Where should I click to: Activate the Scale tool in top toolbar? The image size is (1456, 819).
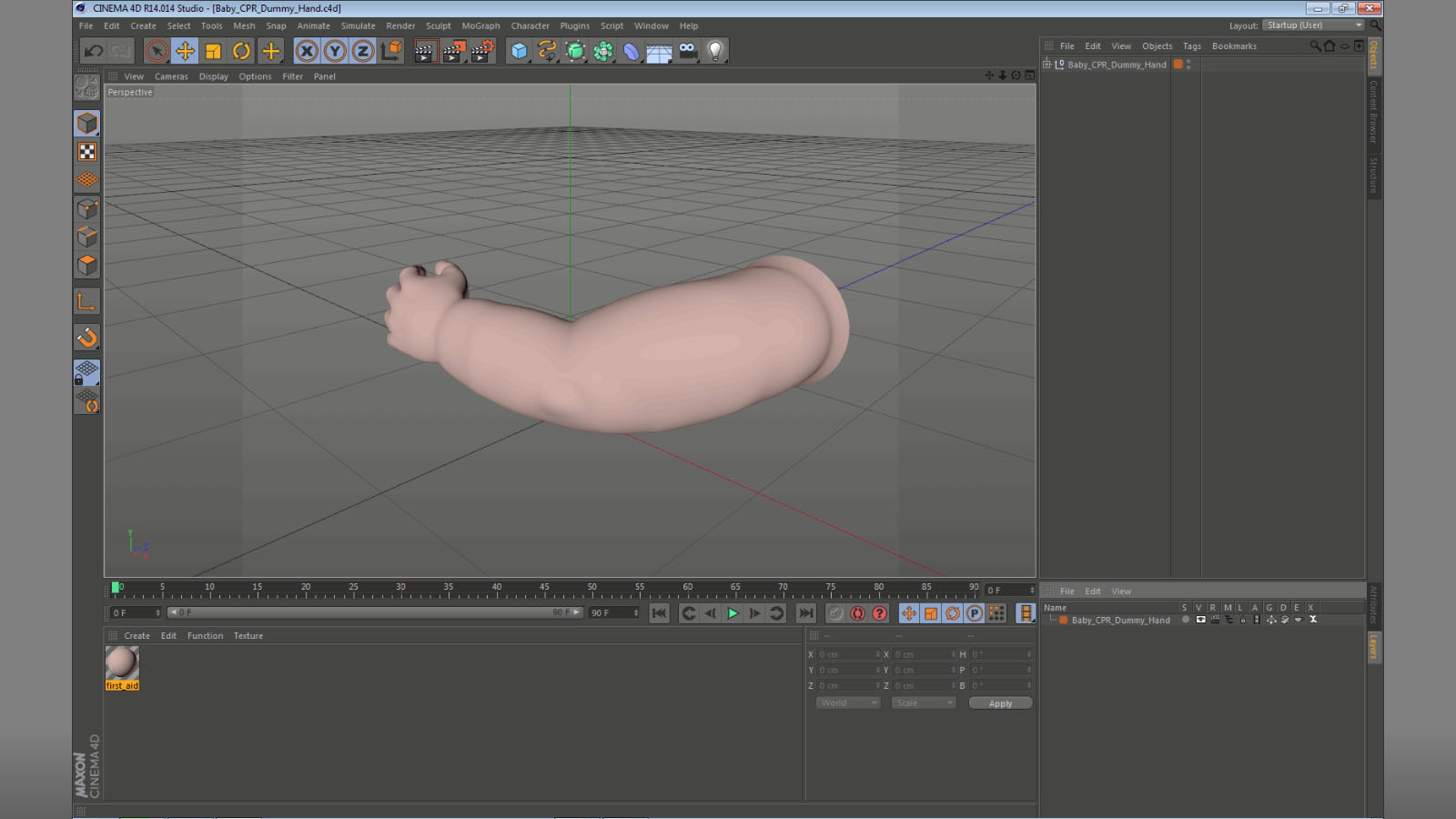tap(213, 51)
